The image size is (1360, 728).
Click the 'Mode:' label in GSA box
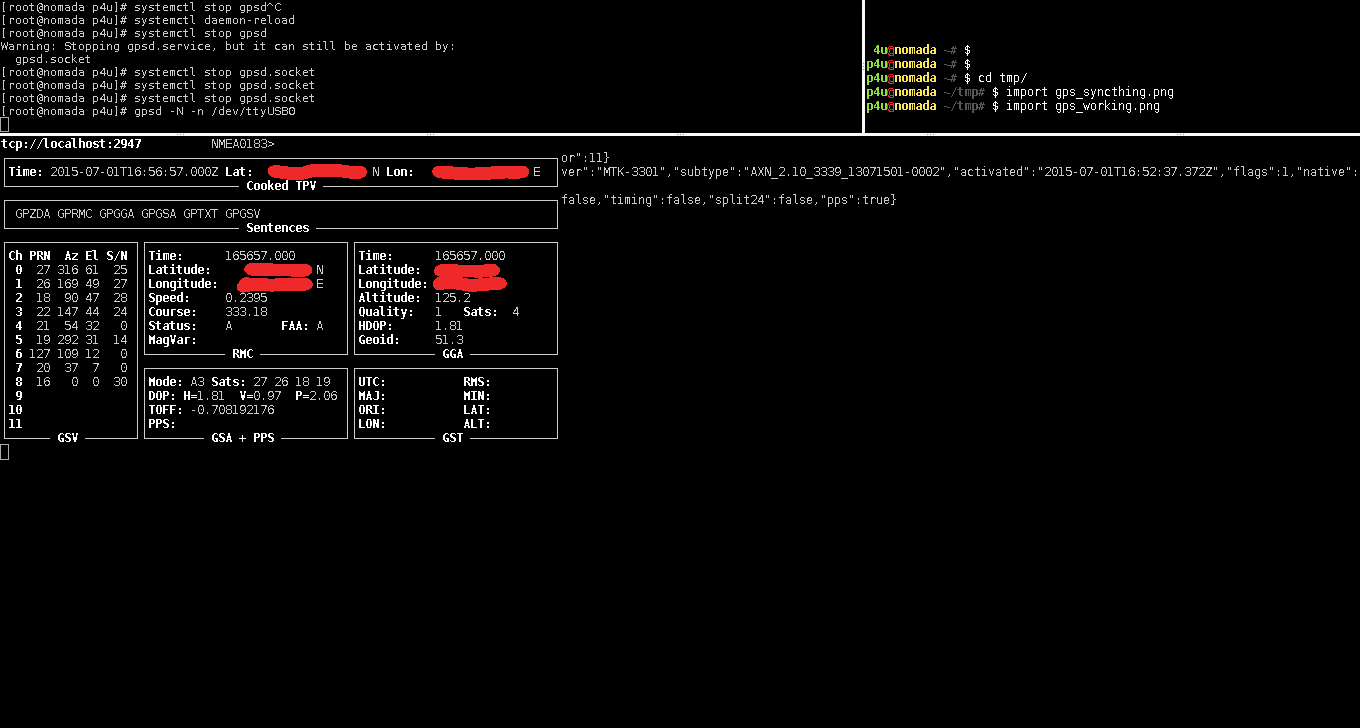pos(165,382)
